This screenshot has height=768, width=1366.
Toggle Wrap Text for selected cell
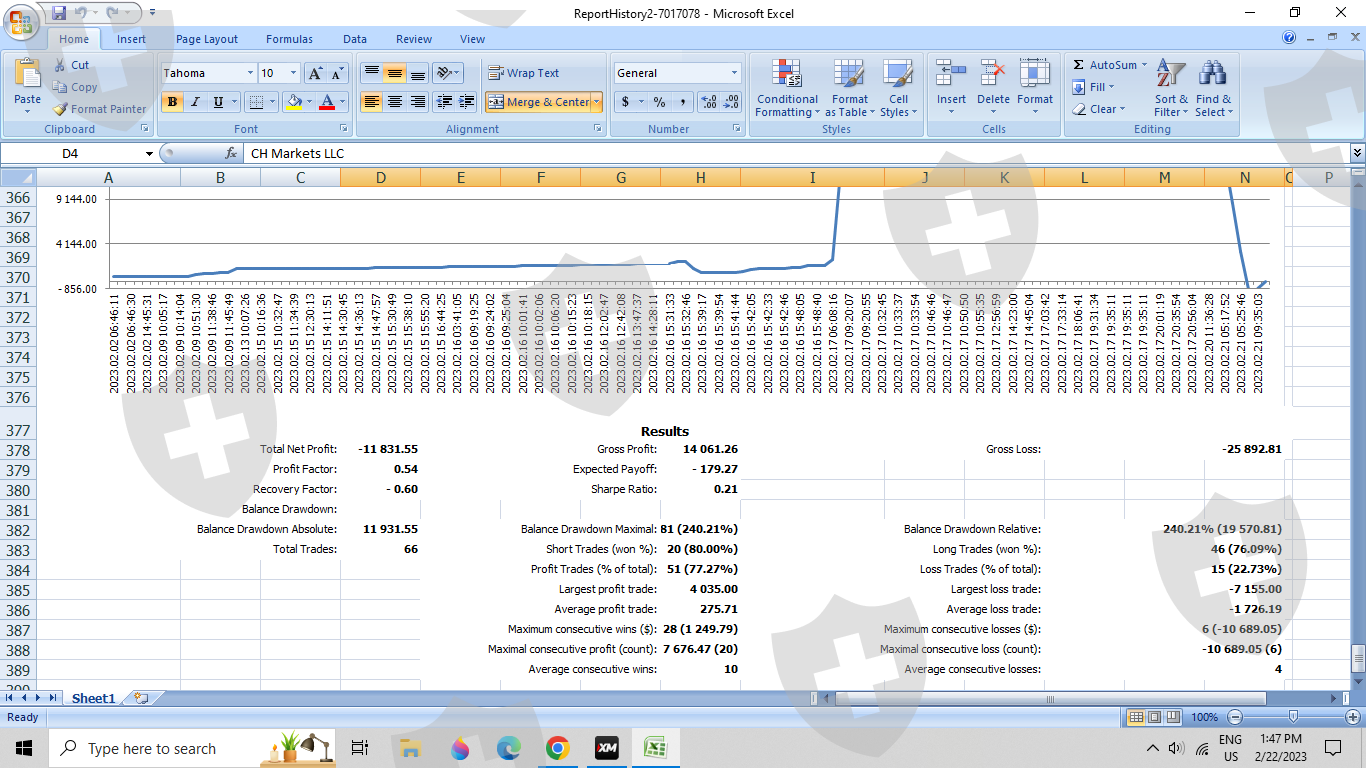click(x=523, y=73)
